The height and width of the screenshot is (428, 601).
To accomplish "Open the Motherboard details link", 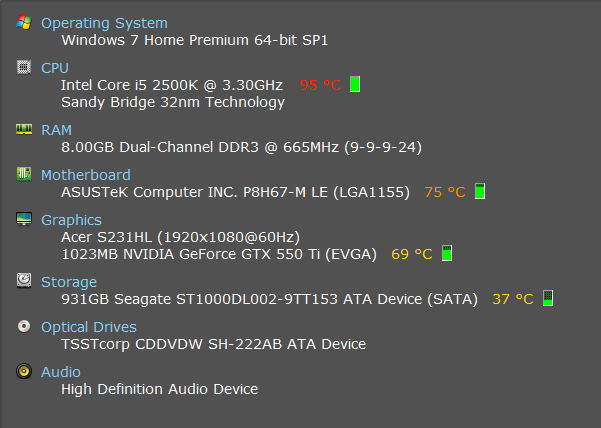I will tap(85, 175).
